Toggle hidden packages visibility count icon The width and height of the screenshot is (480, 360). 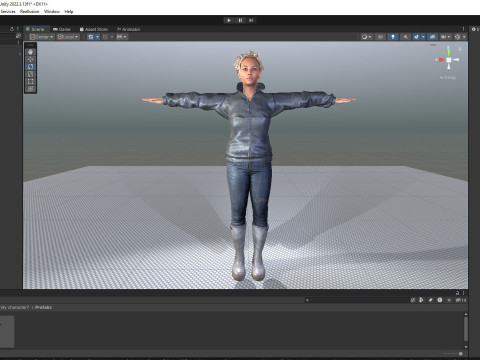click(461, 300)
